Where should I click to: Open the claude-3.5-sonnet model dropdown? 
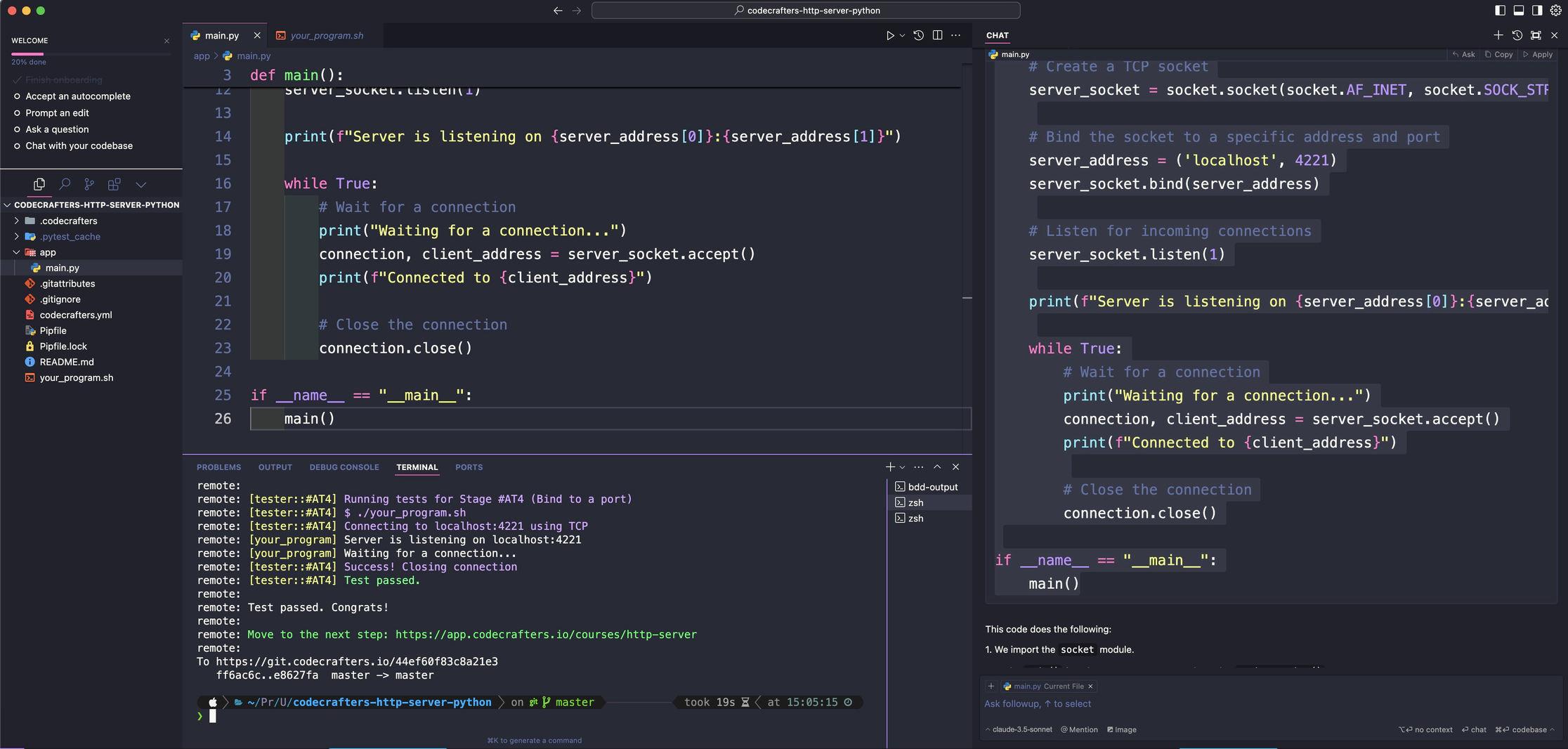tap(1021, 729)
